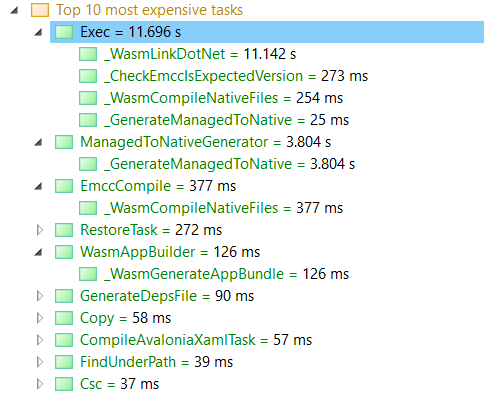Click the icon beside GenerateDepsFile
Screen dimensions: 484x396
click(x=64, y=296)
